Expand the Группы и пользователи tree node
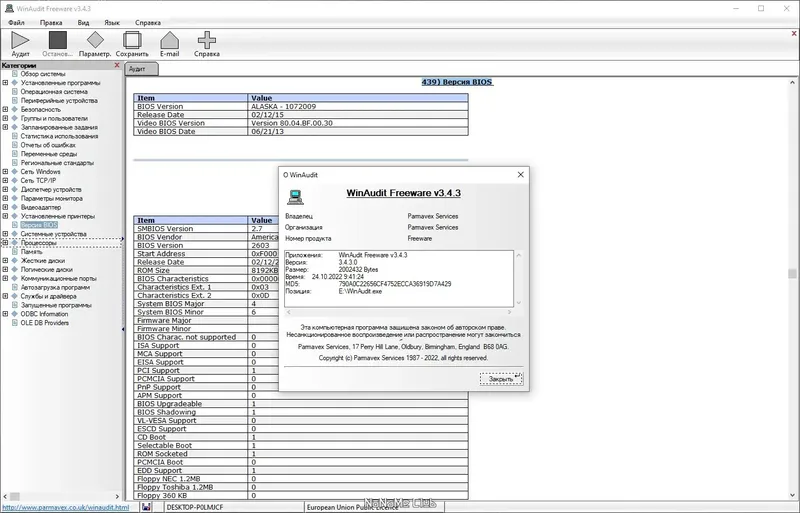 coord(5,118)
